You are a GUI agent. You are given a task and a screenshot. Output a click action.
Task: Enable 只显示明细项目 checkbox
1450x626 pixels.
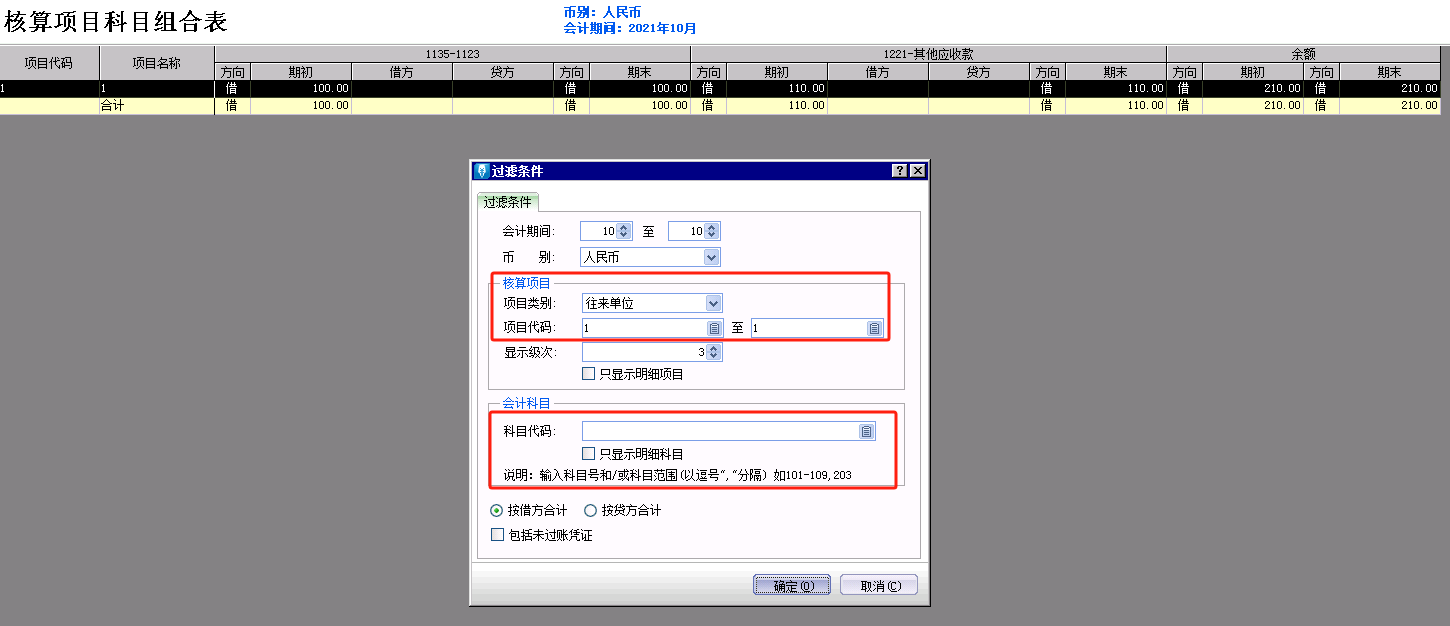[589, 374]
